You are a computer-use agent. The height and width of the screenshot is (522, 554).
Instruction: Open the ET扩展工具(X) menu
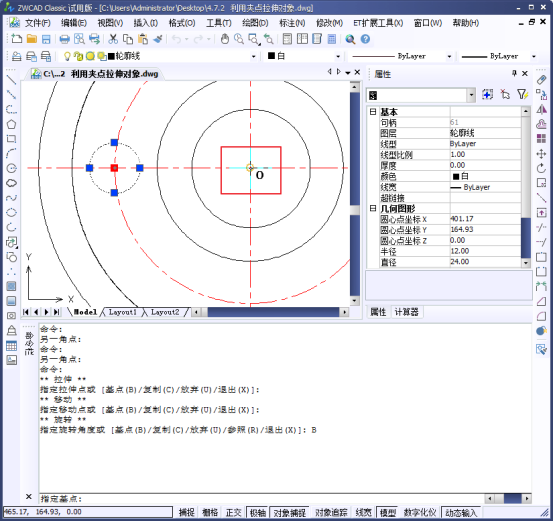(x=378, y=23)
